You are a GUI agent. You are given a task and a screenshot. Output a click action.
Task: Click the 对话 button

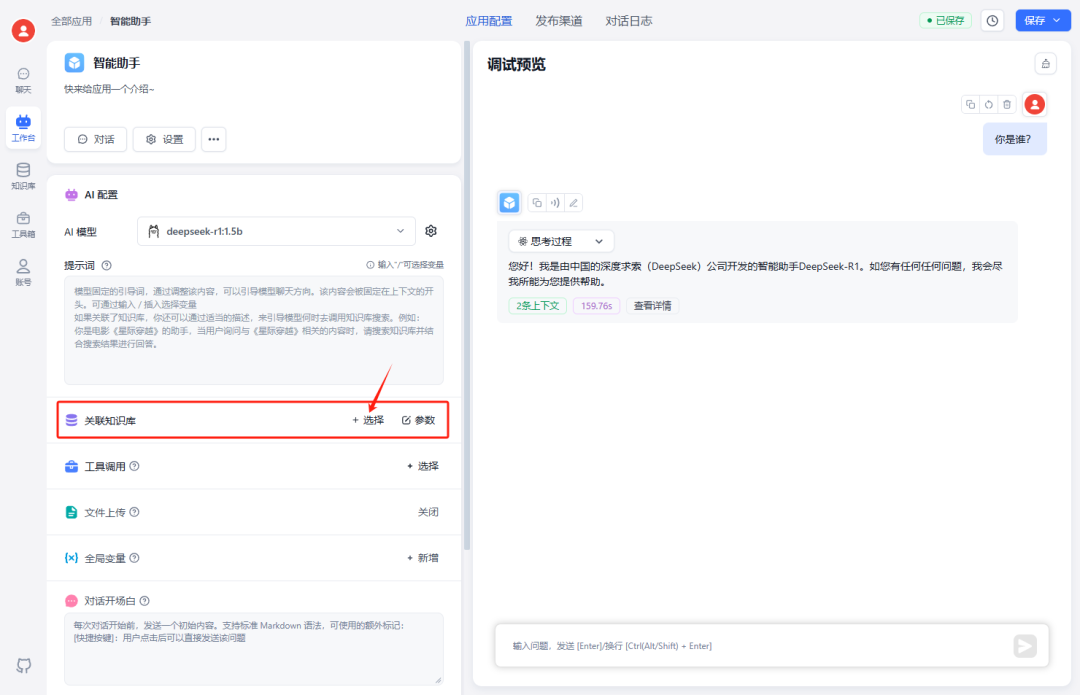tap(96, 139)
